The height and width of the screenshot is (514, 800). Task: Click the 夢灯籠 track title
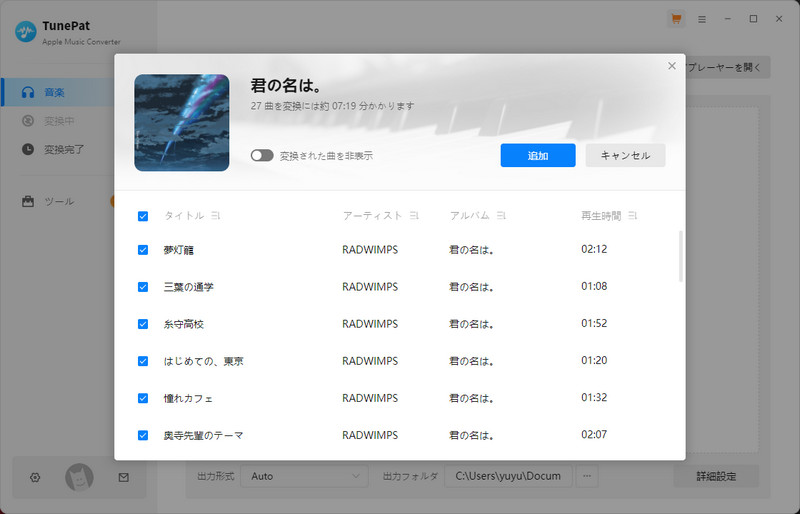[179, 250]
